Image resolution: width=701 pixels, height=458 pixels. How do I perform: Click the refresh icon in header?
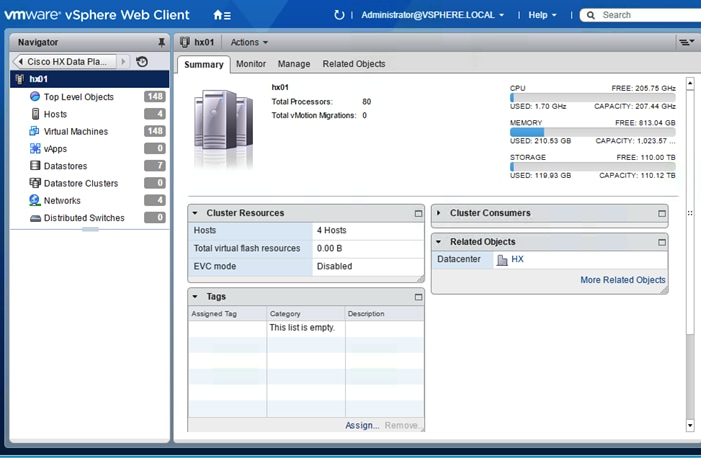click(x=339, y=15)
